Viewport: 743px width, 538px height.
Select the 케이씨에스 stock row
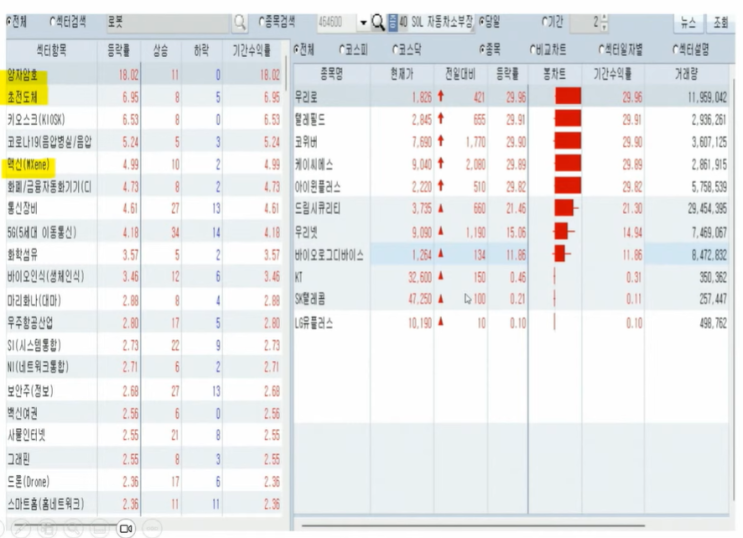click(x=511, y=164)
